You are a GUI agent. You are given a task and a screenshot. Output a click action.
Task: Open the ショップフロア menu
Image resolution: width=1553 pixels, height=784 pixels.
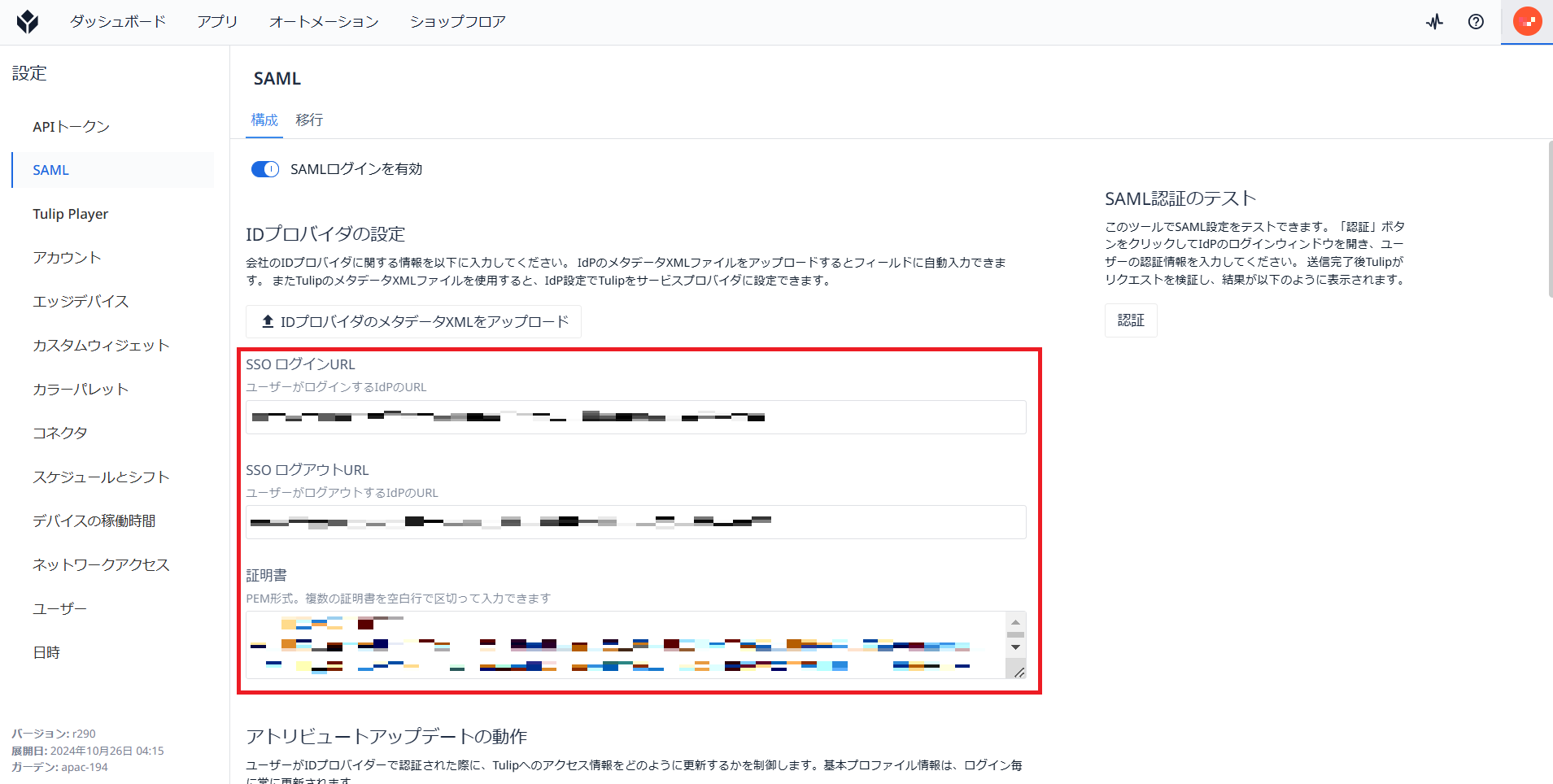[x=458, y=22]
